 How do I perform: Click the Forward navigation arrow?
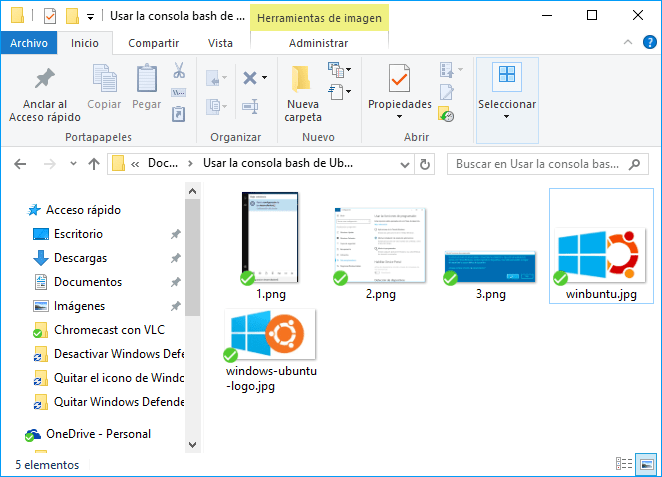click(50, 164)
